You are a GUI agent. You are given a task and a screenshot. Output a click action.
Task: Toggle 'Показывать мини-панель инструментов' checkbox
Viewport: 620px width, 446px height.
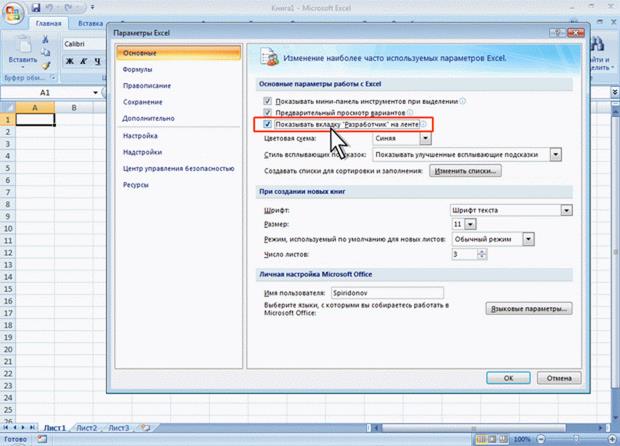(267, 101)
